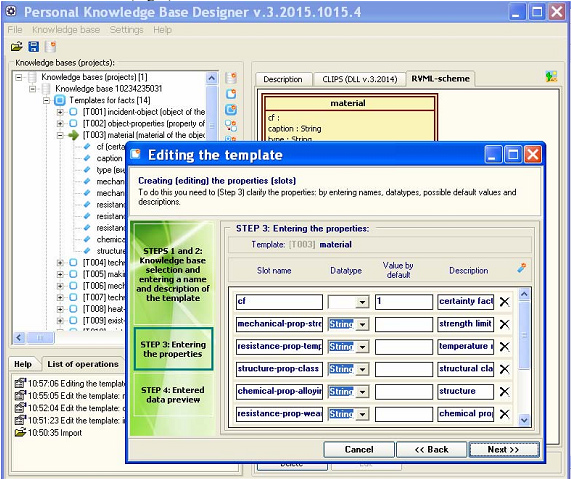
Task: Open the File menu
Action: point(15,30)
